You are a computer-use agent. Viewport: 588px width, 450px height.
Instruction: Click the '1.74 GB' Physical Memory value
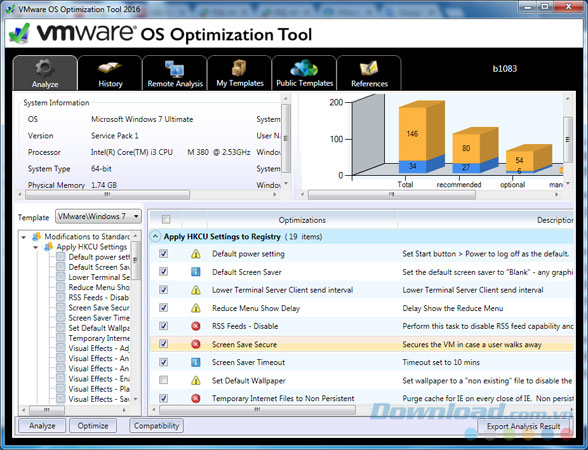(104, 185)
